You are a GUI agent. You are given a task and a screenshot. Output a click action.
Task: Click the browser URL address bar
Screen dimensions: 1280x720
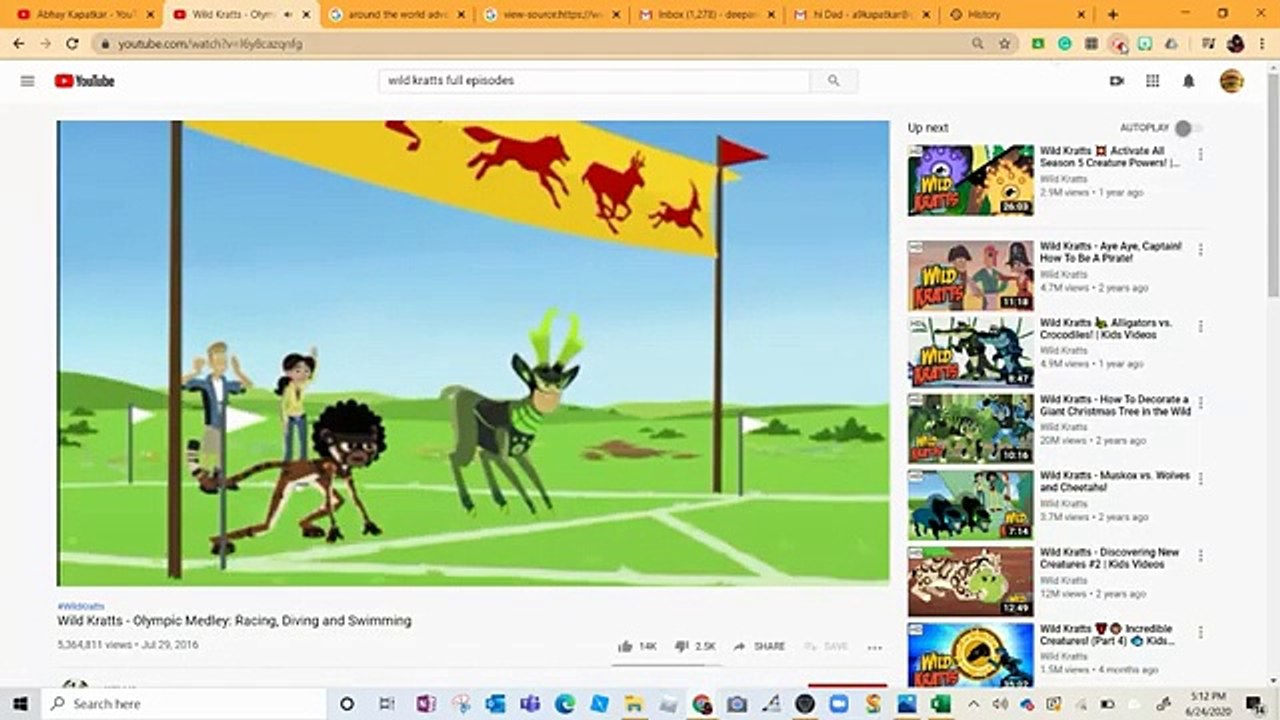[x=540, y=44]
